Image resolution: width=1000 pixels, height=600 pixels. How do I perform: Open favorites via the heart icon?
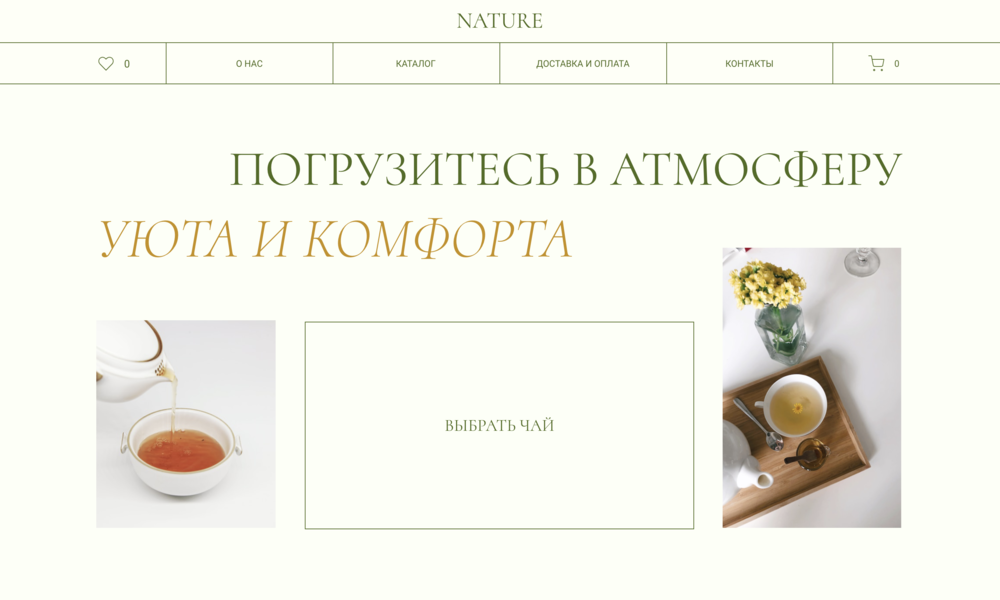pyautogui.click(x=106, y=63)
